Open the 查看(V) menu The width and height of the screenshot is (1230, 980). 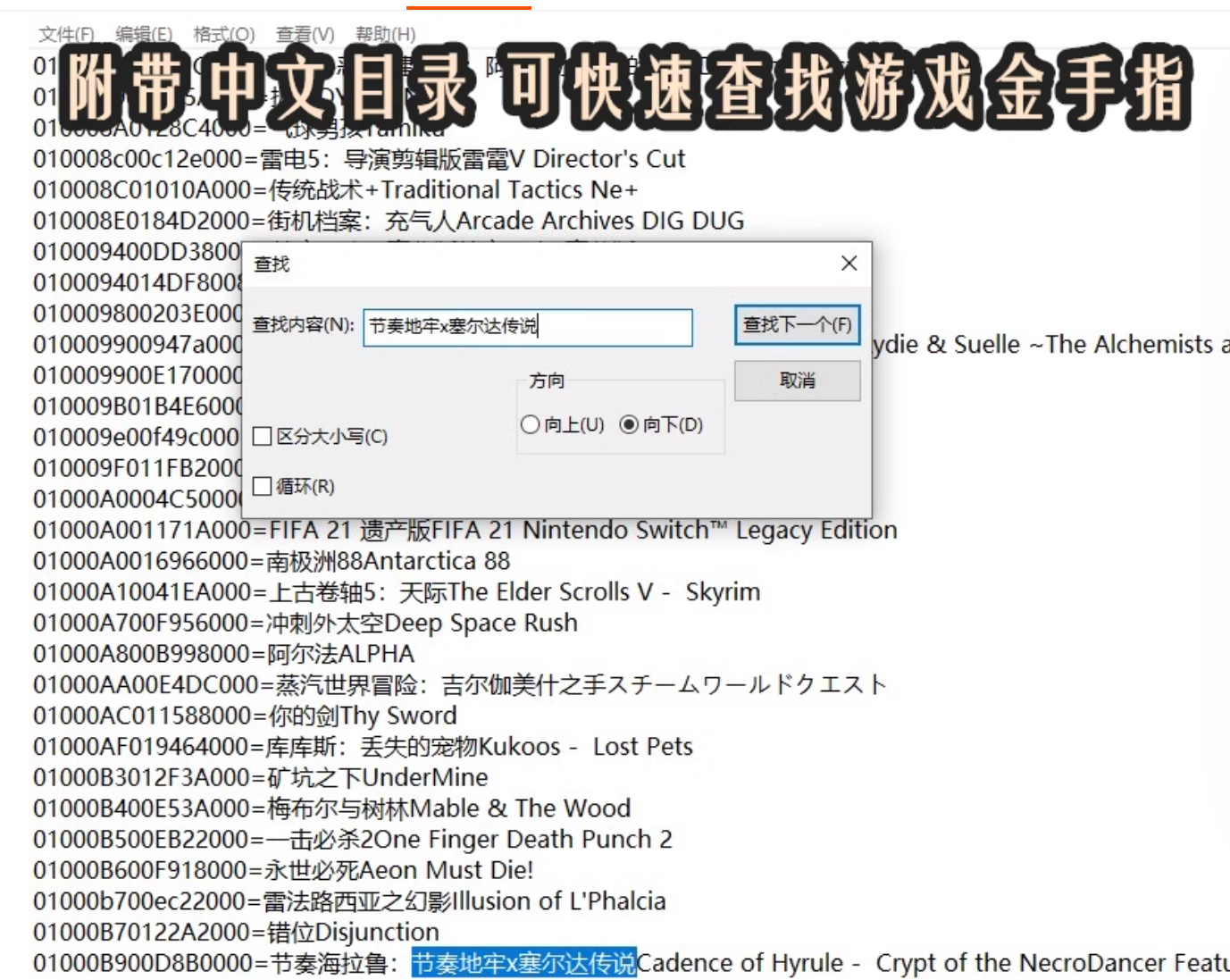coord(305,35)
